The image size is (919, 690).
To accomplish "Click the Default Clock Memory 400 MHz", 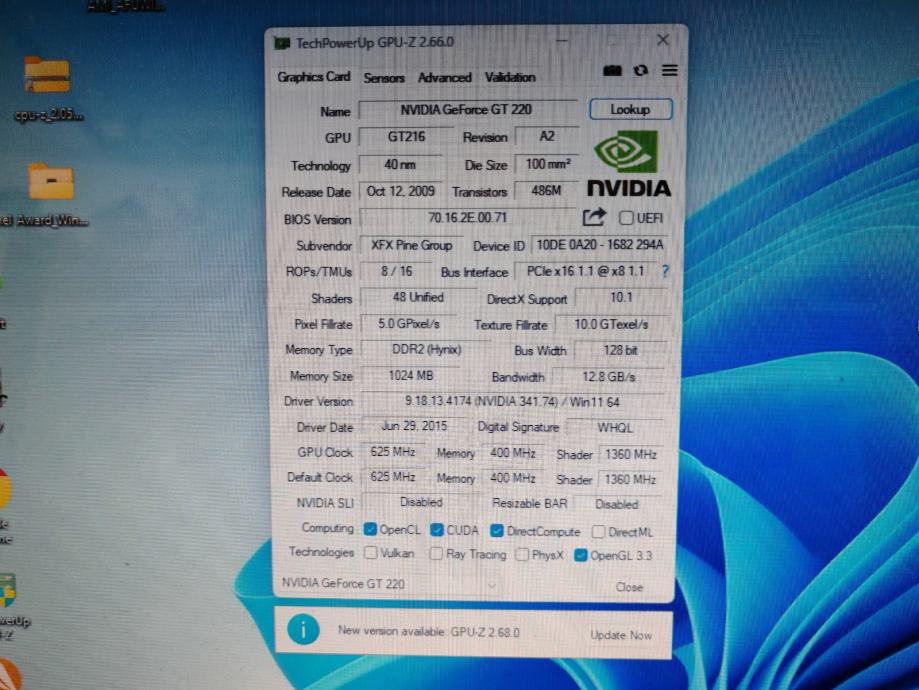I will 512,478.
